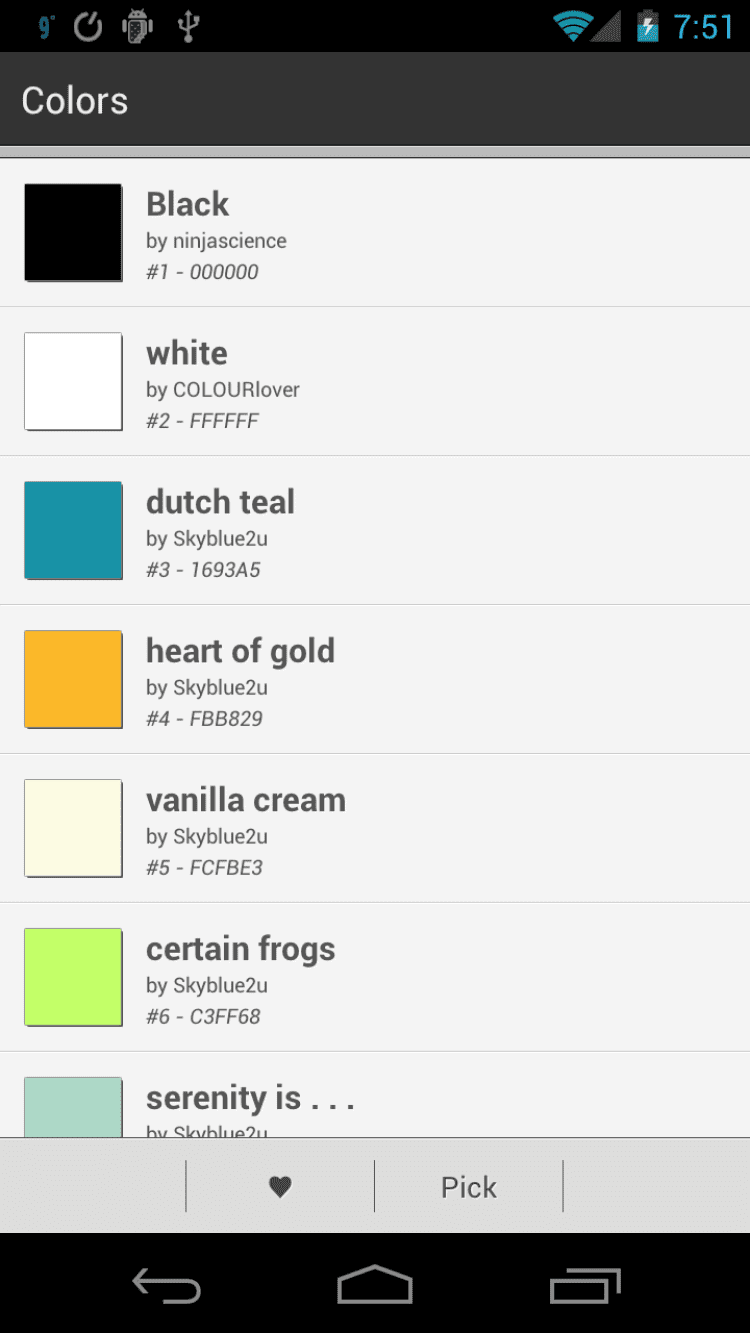The height and width of the screenshot is (1333, 750).
Task: Click the Pick button
Action: click(x=468, y=1187)
